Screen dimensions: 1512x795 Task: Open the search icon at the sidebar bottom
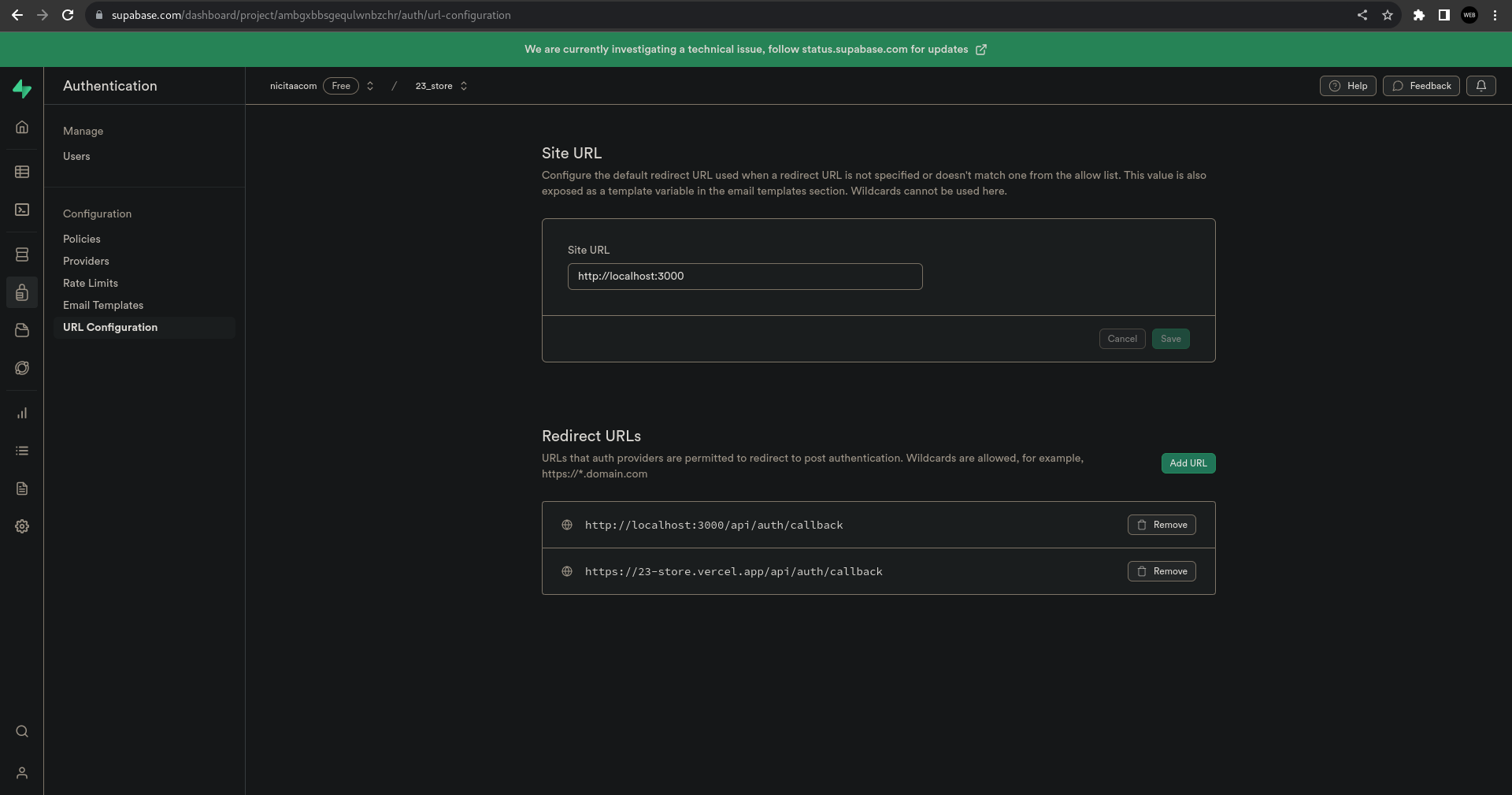[22, 731]
